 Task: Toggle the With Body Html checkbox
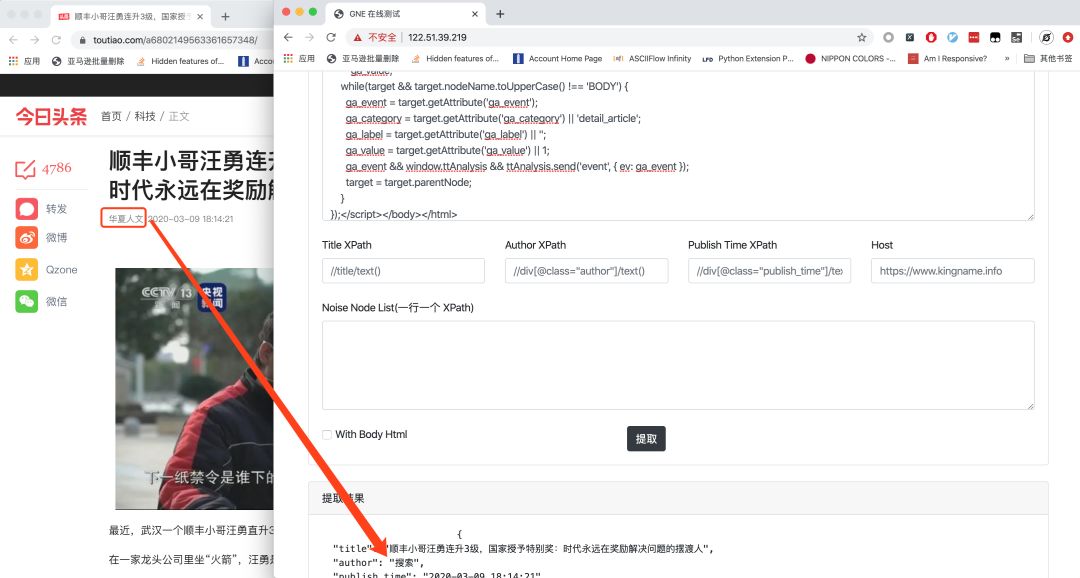(326, 434)
